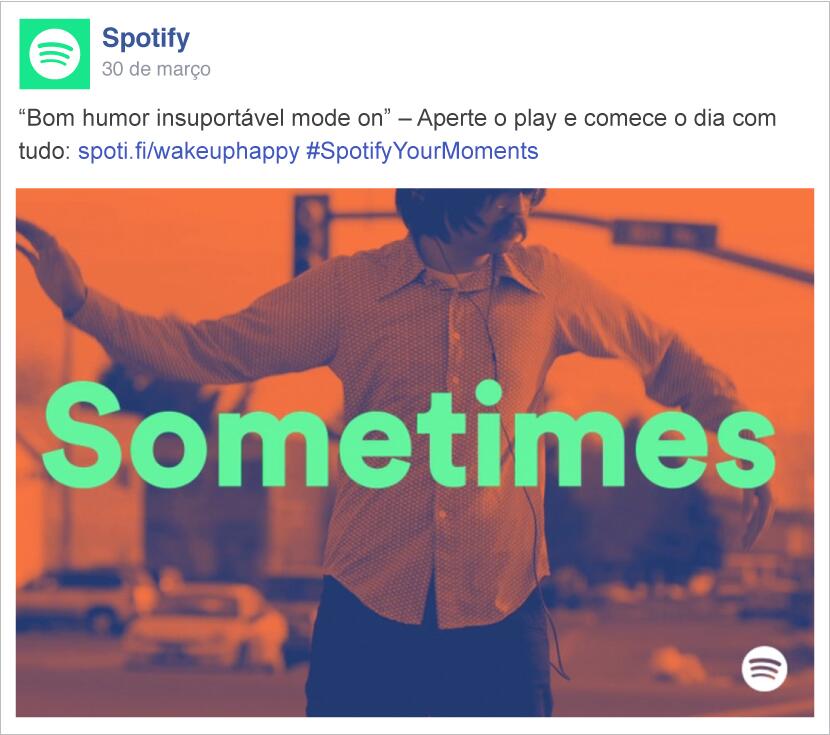Click the traffic light in the photo
Image resolution: width=830 pixels, height=735 pixels.
pos(311,233)
